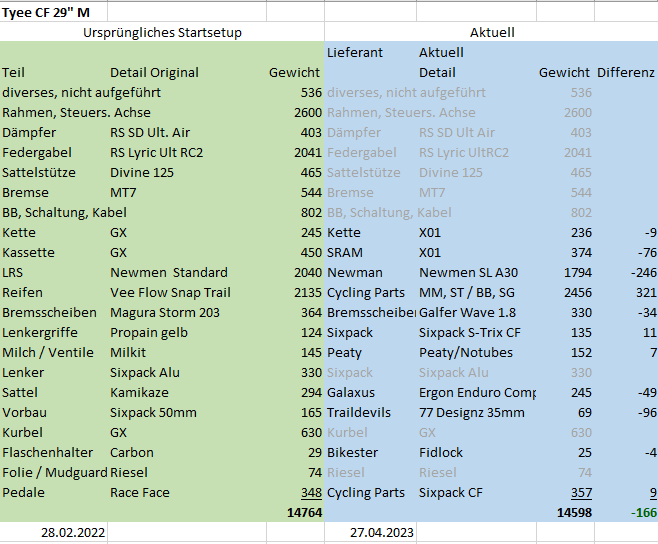This screenshot has height=544, width=658.
Task: Click the Ursprüngliches Startsetup header cell
Action: [x=162, y=32]
